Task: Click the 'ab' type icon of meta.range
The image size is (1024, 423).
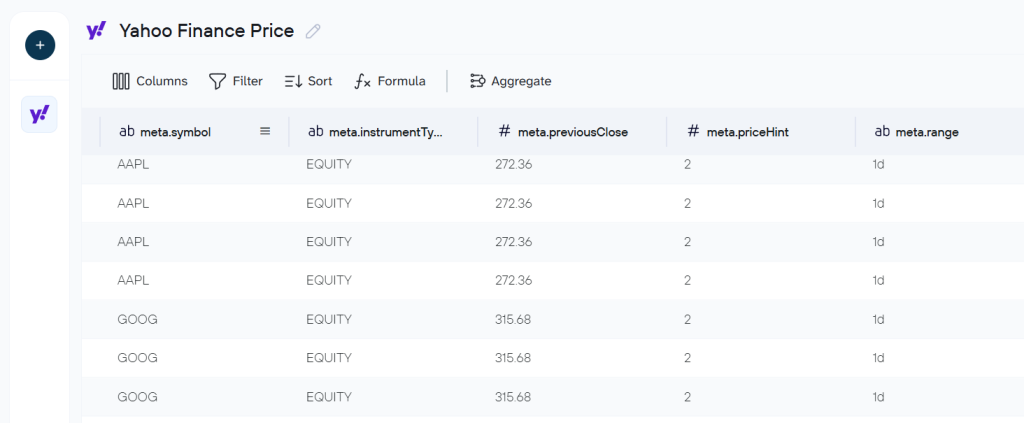Action: (882, 131)
